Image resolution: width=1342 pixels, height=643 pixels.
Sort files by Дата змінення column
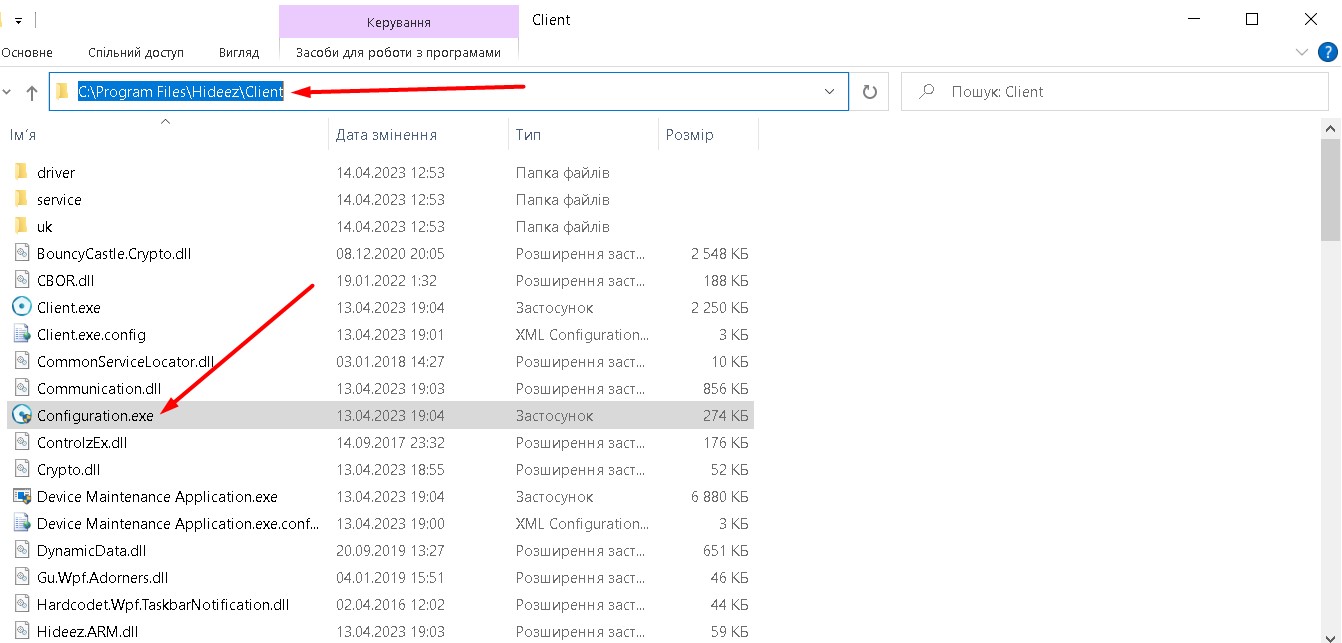pyautogui.click(x=386, y=135)
